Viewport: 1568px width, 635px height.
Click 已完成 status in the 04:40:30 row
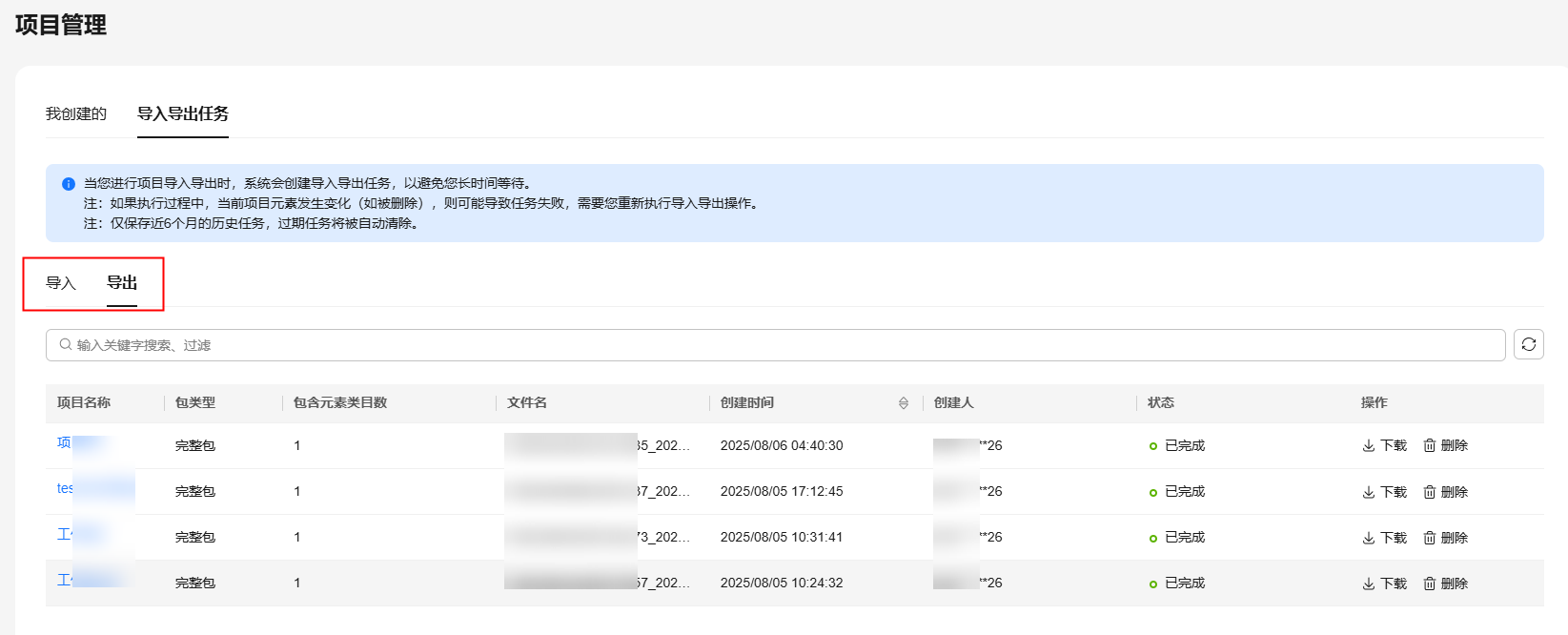point(1178,445)
